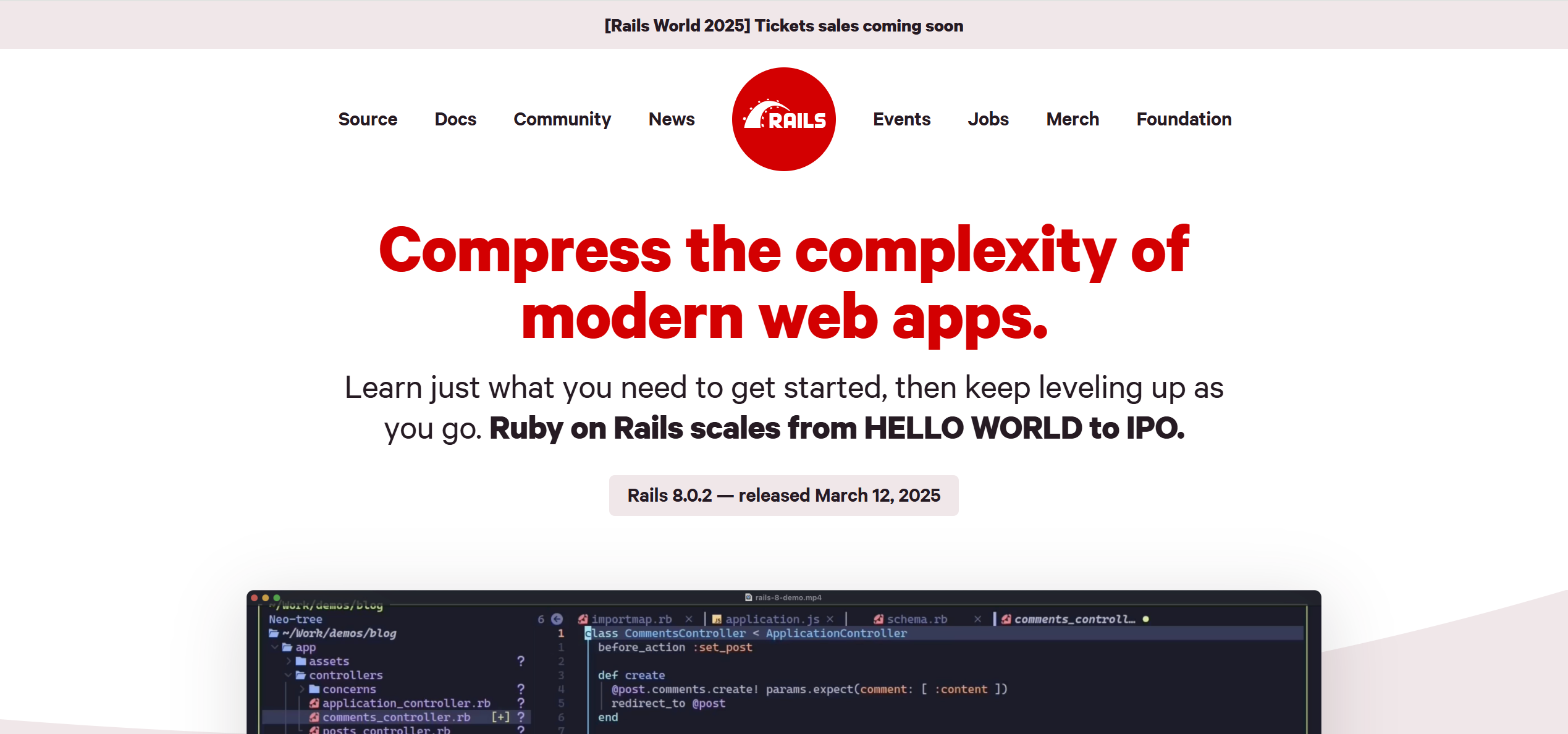This screenshot has width=1568, height=734.
Task: Visit the Merch store link
Action: (1073, 119)
